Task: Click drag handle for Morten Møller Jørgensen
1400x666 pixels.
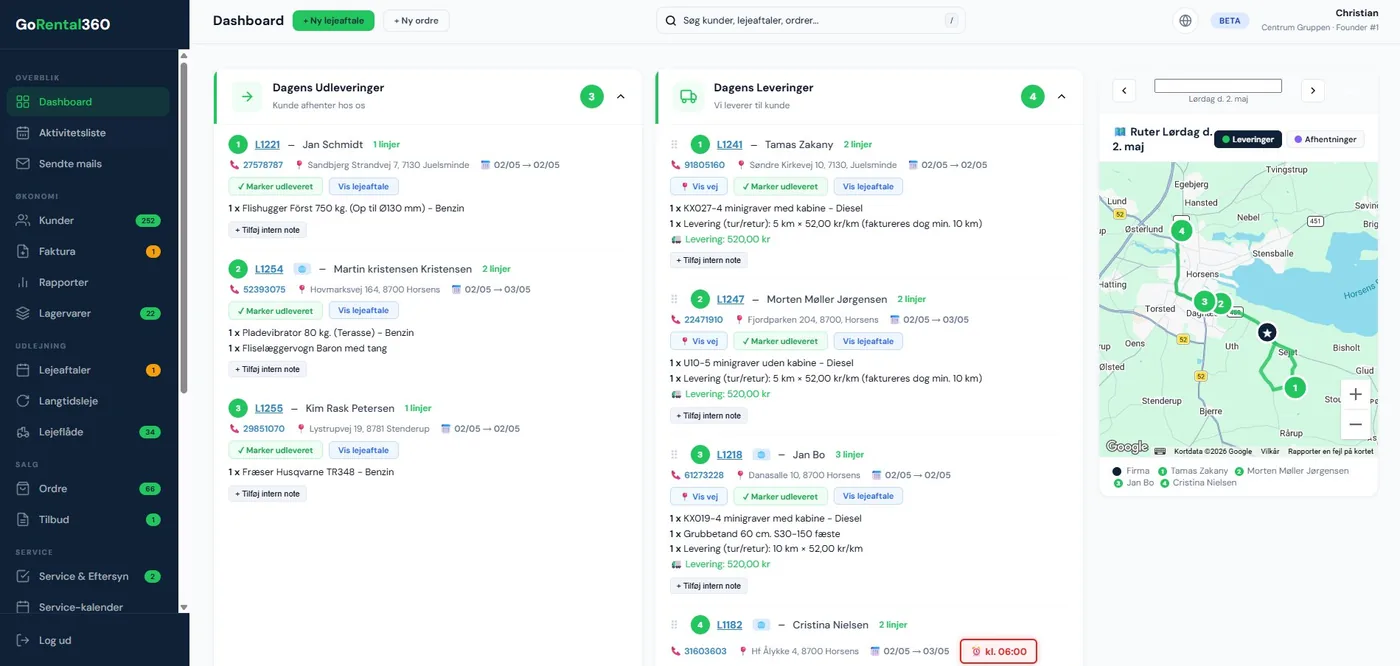Action: point(674,299)
